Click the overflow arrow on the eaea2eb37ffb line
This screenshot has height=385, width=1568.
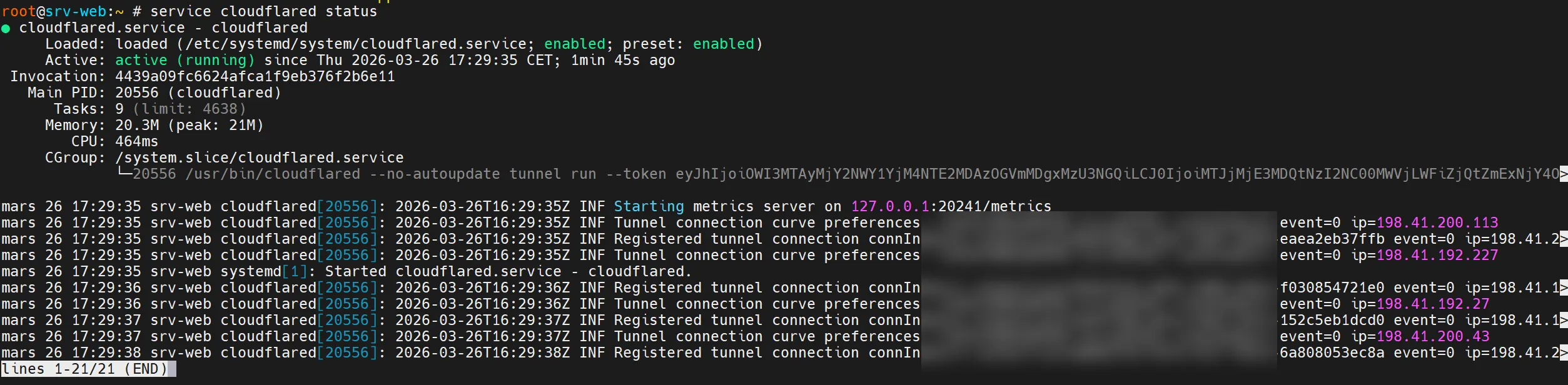click(x=1563, y=239)
